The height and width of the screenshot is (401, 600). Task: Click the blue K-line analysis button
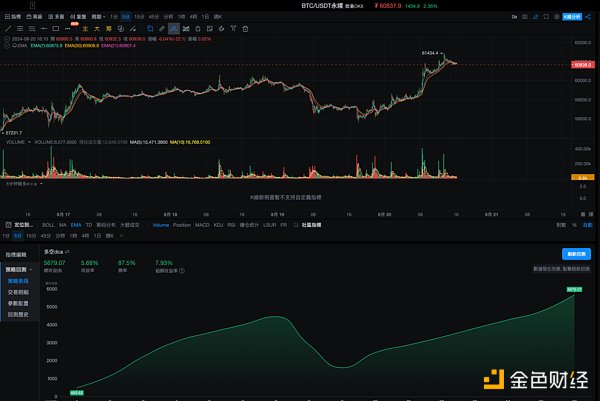(572, 17)
